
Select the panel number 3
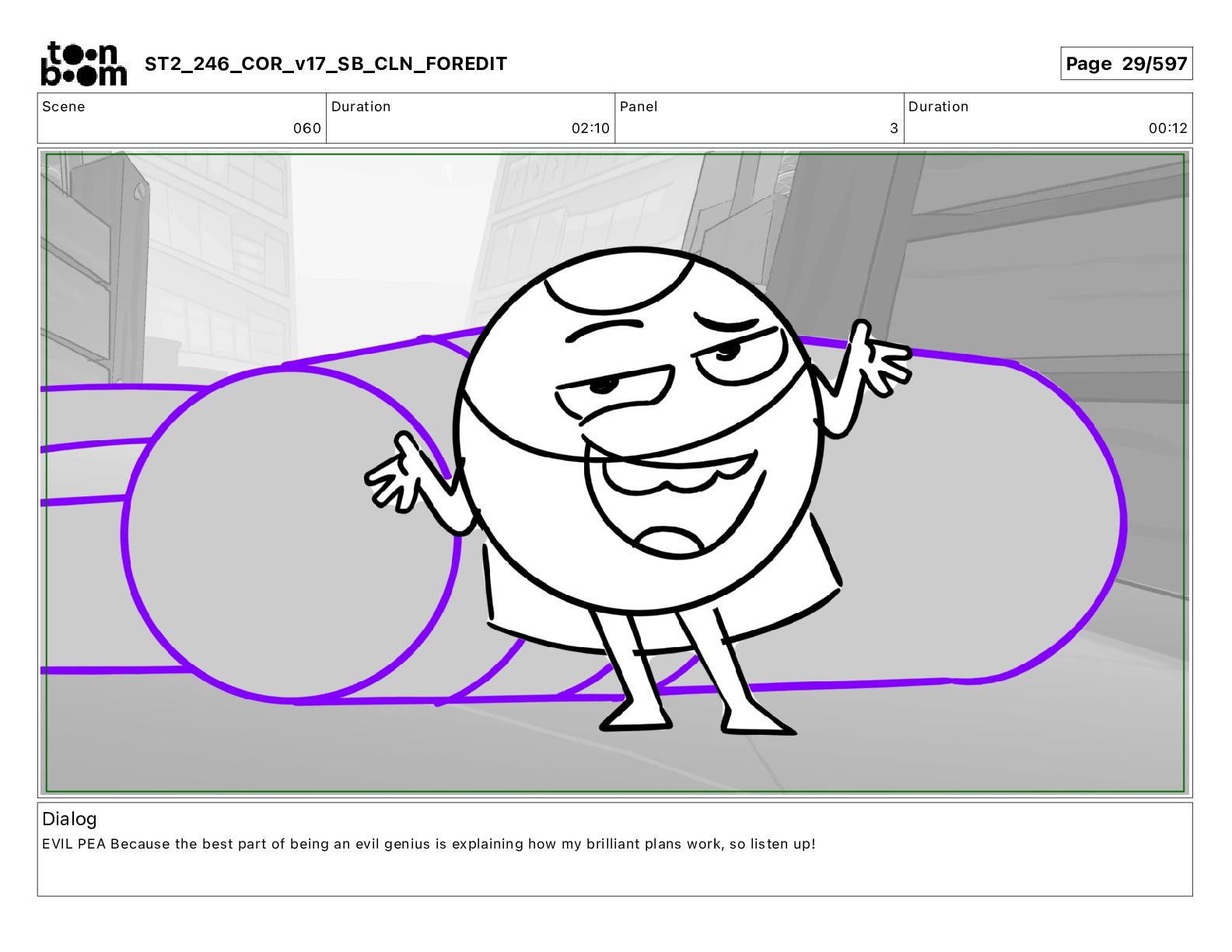coord(894,128)
